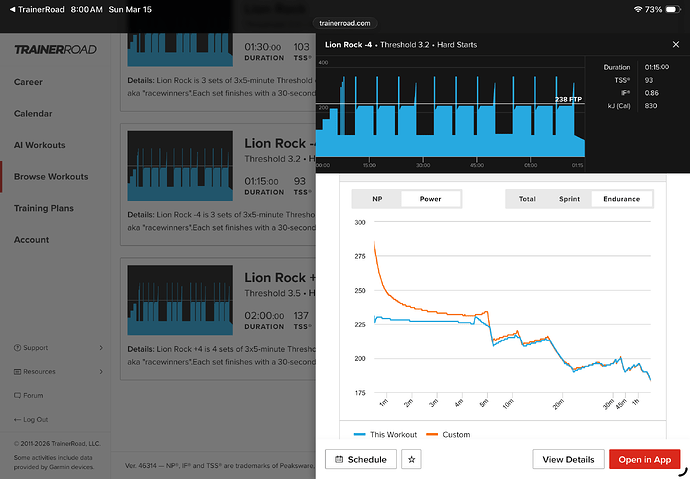The image size is (690, 479).
Task: Click the IF value 0.86
Action: coord(652,93)
